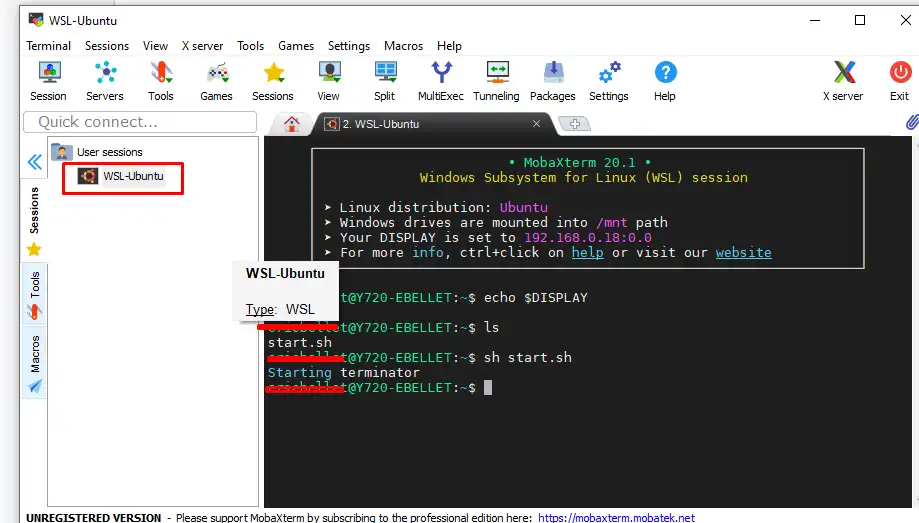919x523 pixels.
Task: Open the X server menu
Action: tap(202, 46)
